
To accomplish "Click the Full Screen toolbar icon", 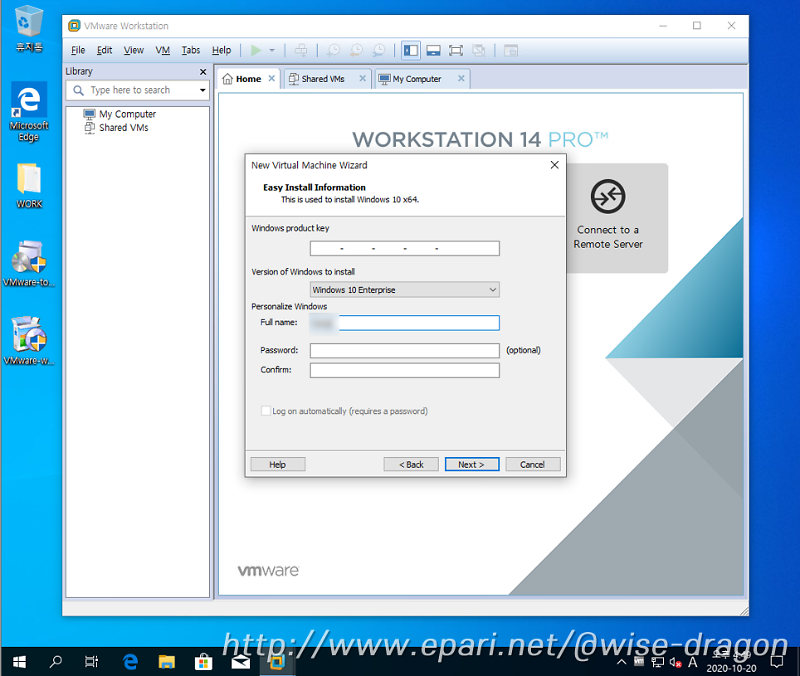I will 456,50.
